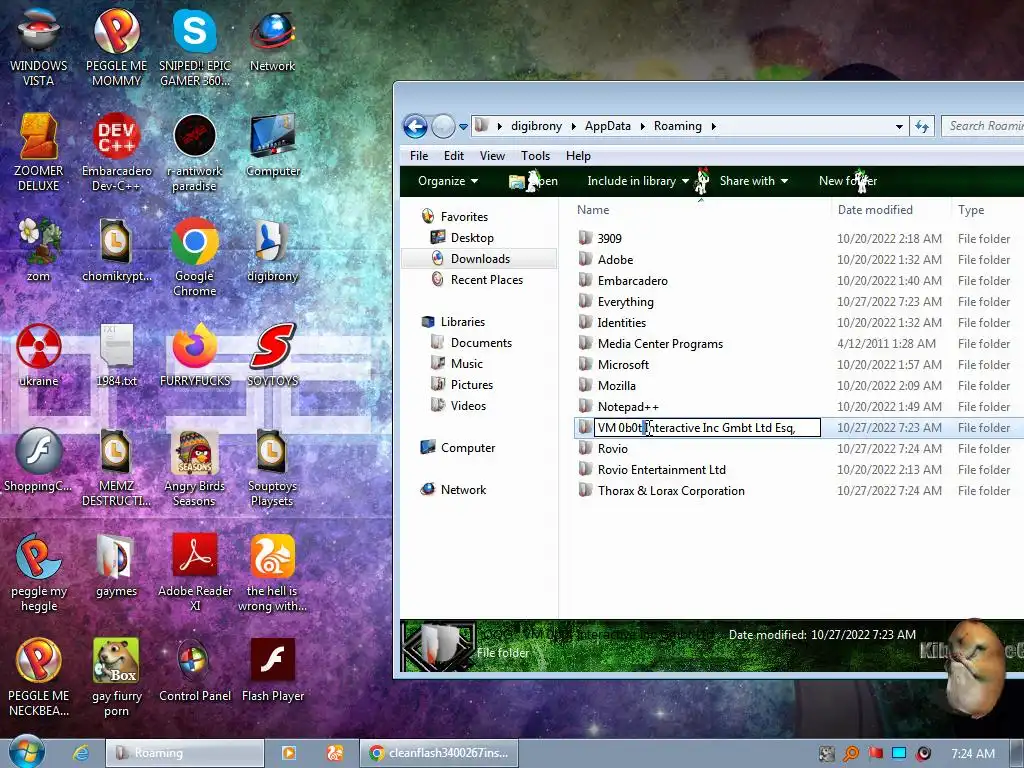
Task: Select Rovio Entertainment Ltd folder
Action: (662, 470)
